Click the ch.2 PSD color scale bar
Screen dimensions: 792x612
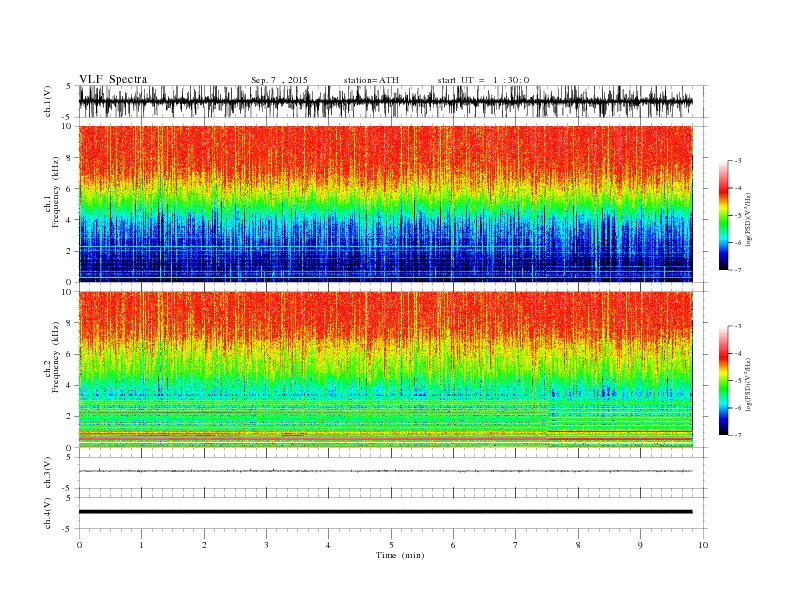pyautogui.click(x=723, y=380)
